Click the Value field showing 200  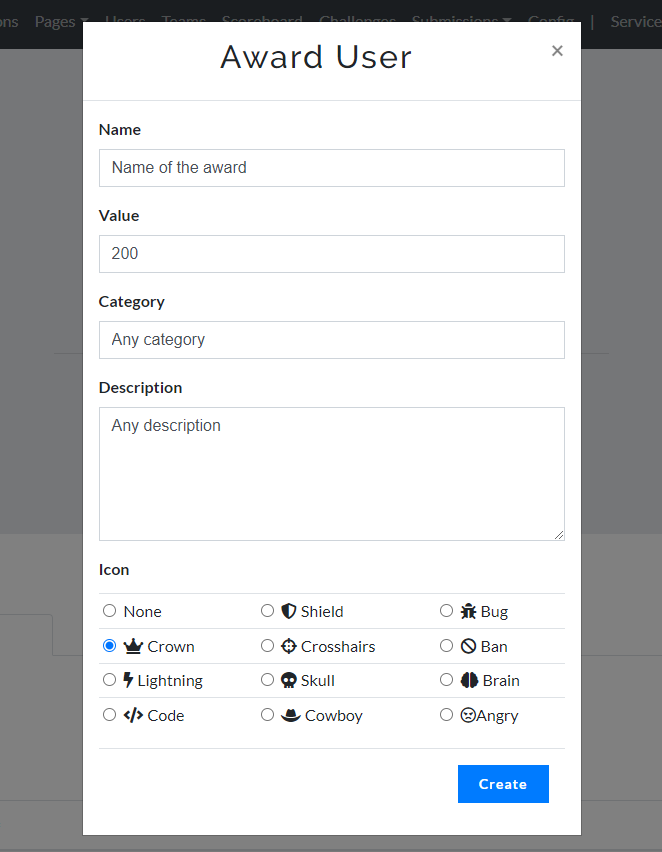pos(331,254)
